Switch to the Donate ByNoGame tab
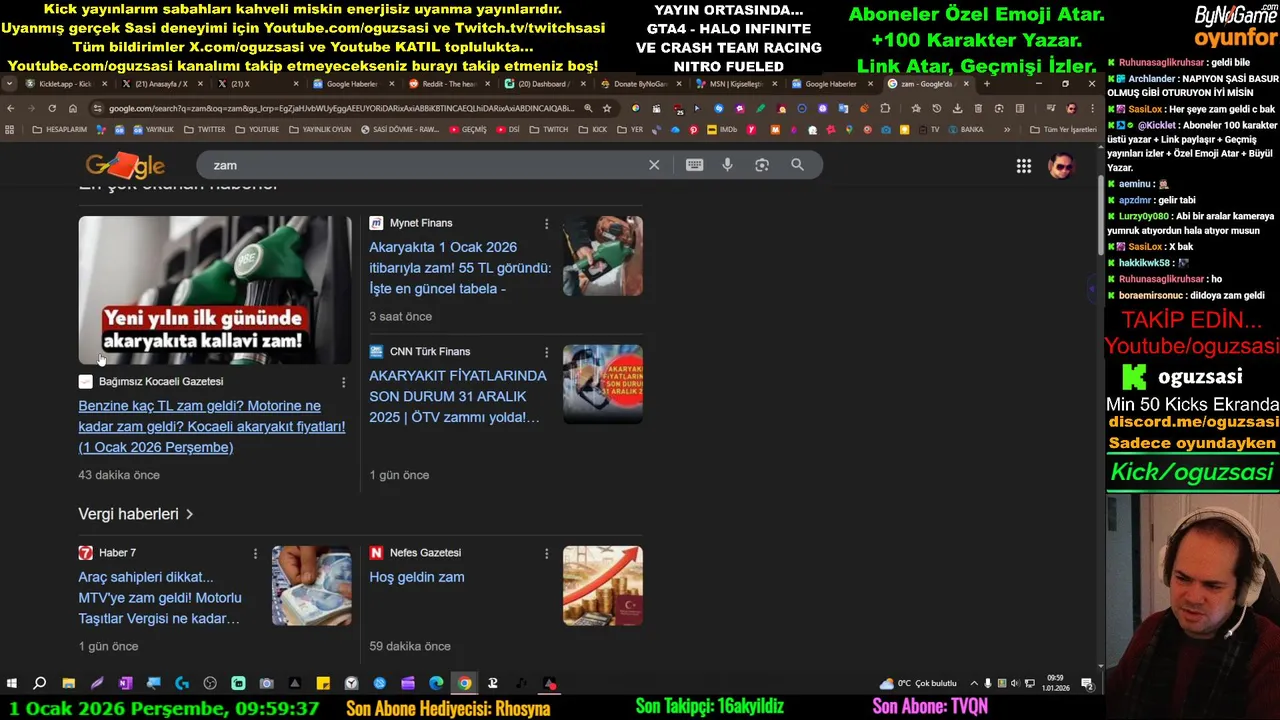This screenshot has height=720, width=1280. coord(640,84)
